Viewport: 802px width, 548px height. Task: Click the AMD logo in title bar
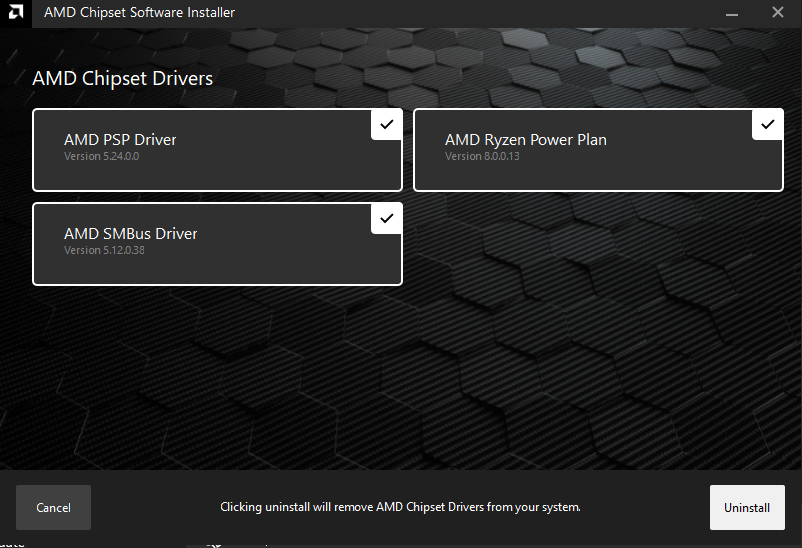(x=16, y=12)
